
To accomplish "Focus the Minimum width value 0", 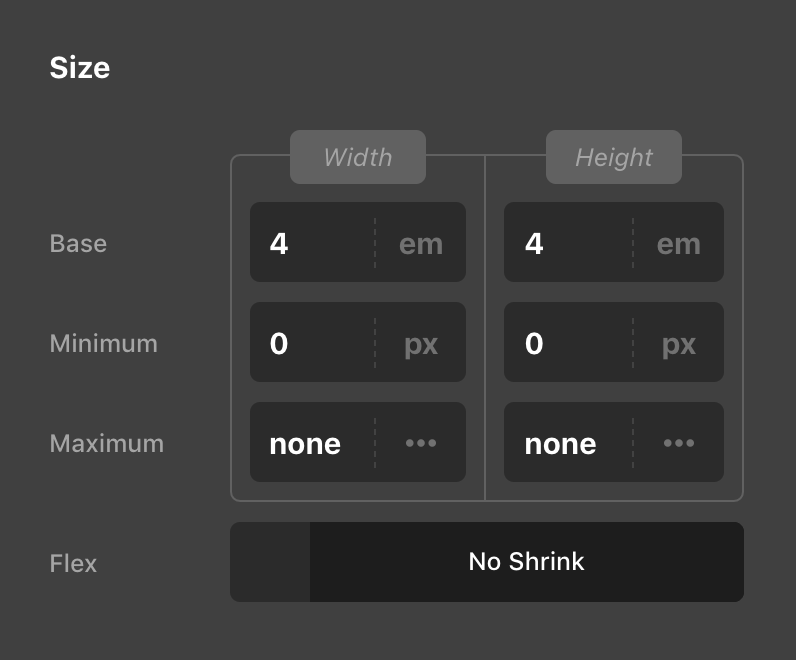I will coord(312,343).
